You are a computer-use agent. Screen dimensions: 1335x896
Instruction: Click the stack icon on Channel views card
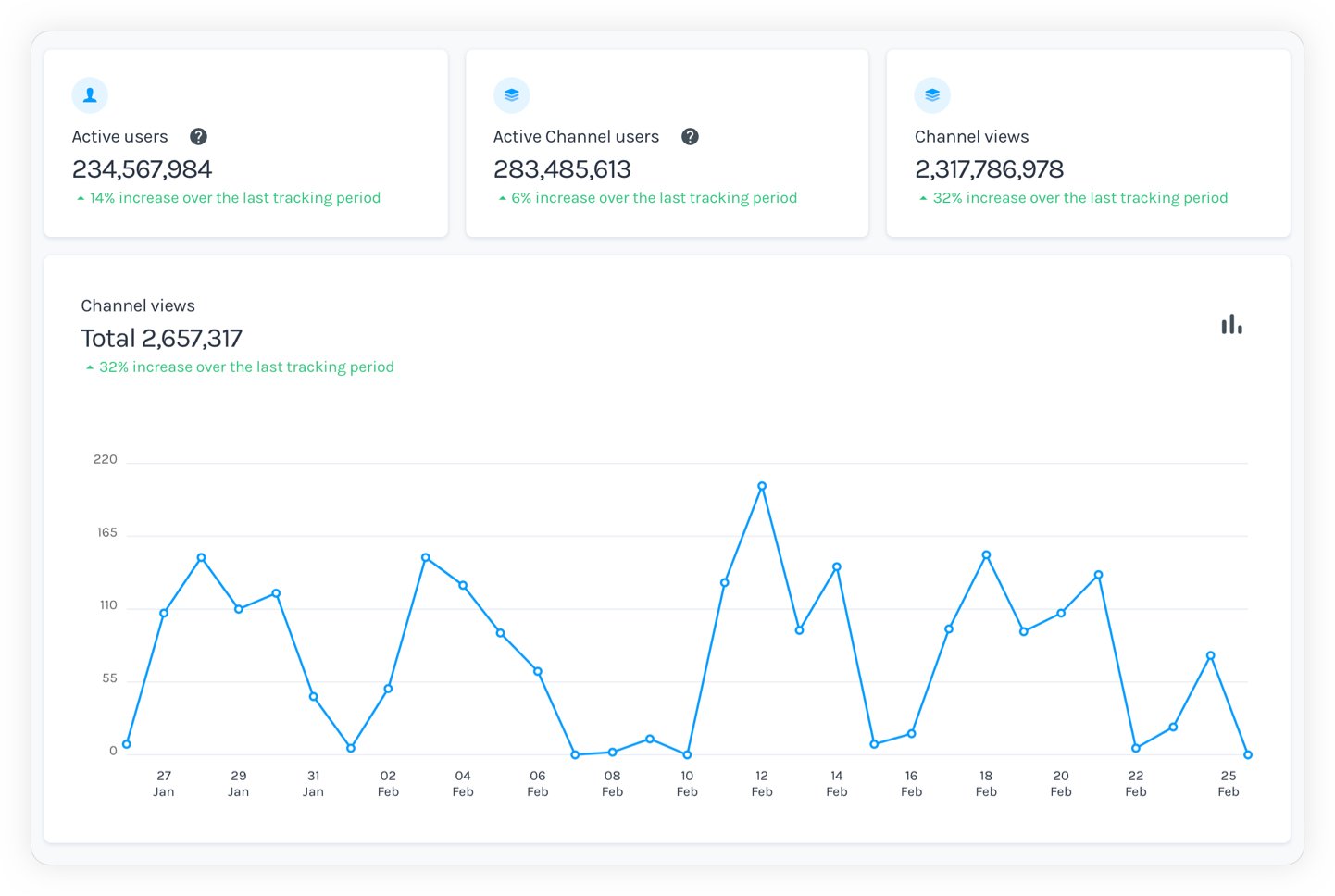click(932, 94)
